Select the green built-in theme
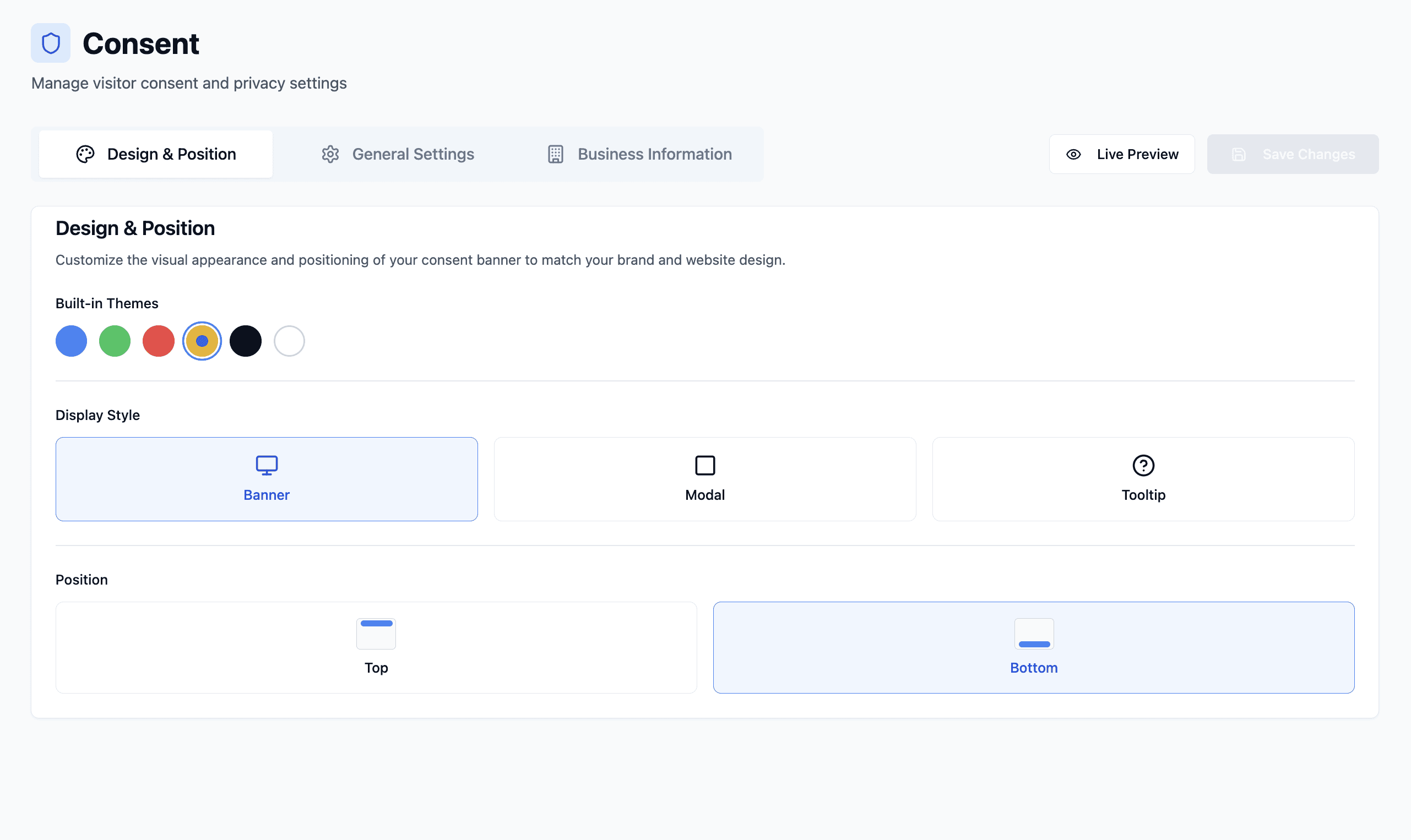The width and height of the screenshot is (1411, 840). (x=115, y=340)
